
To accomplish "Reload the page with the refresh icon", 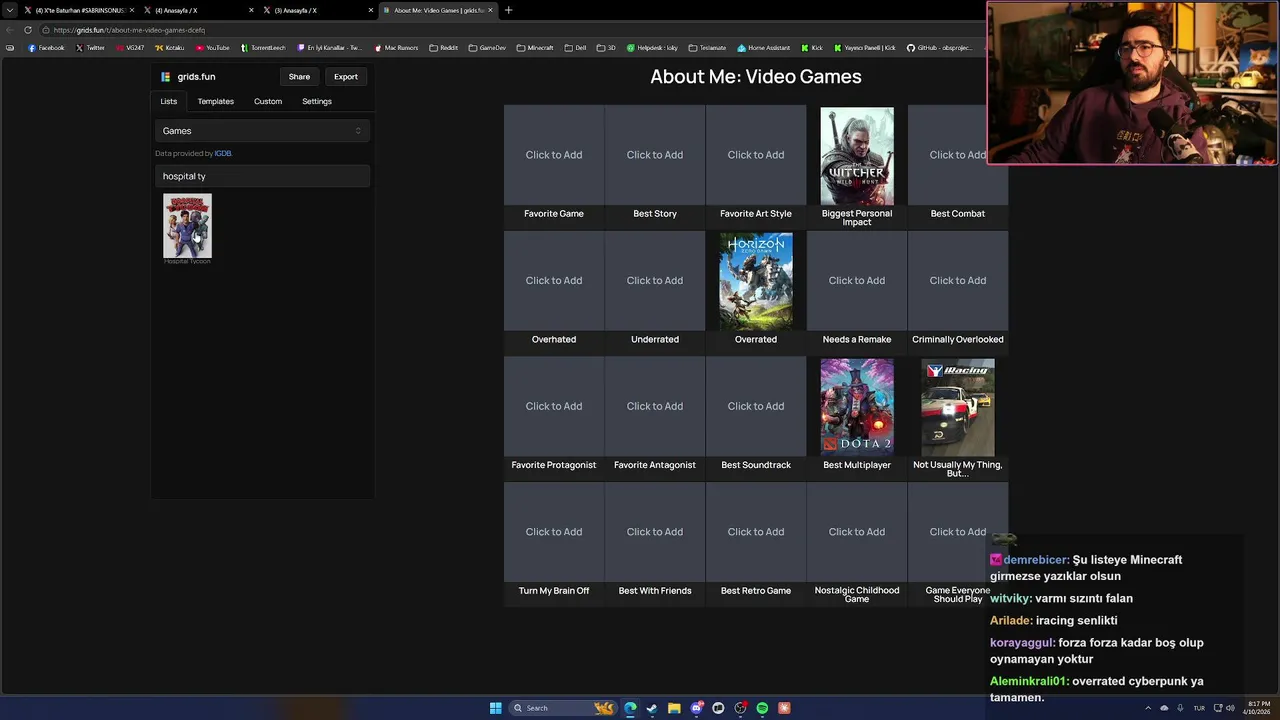I will click(28, 30).
